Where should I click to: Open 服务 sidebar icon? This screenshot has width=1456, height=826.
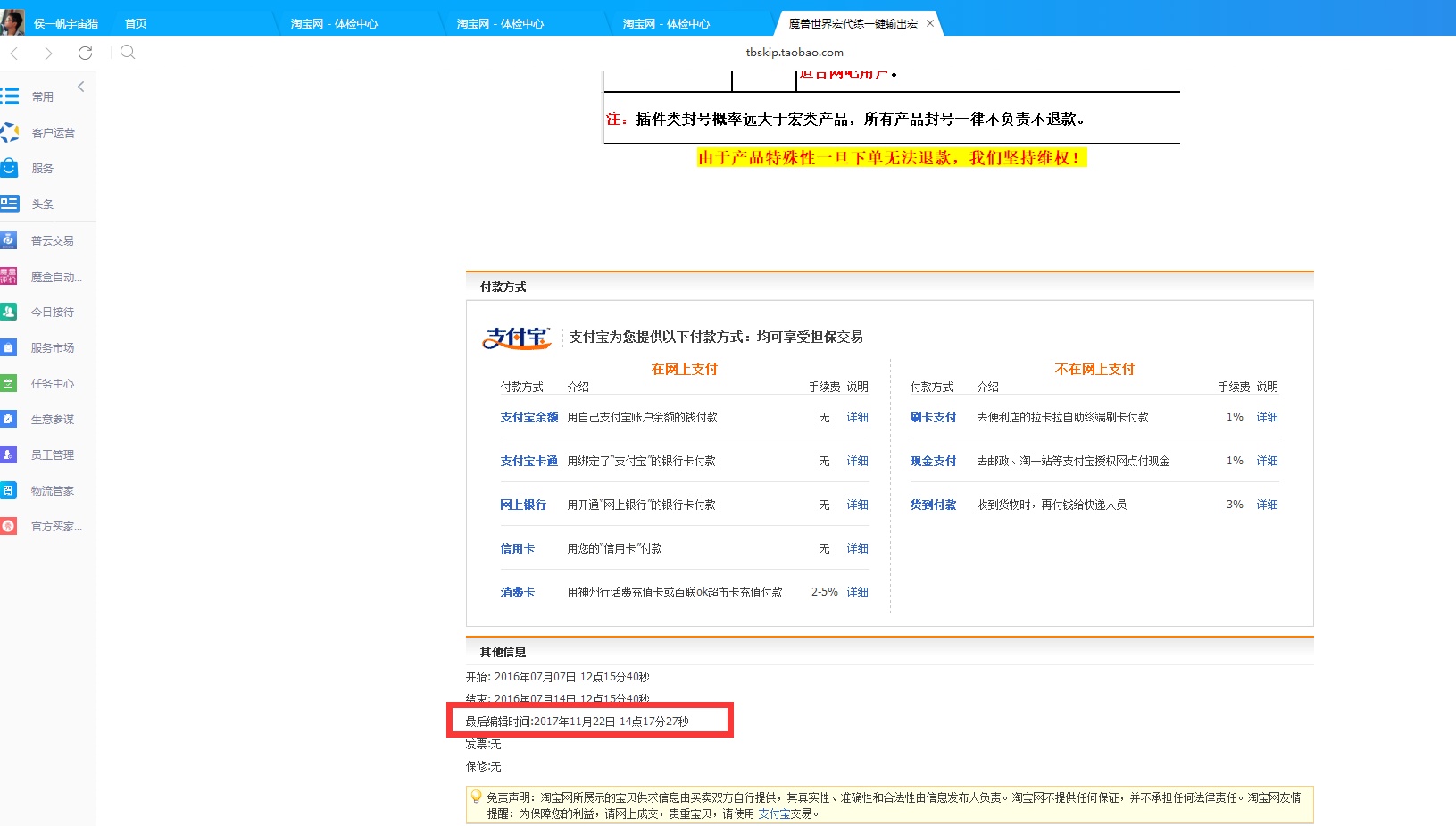point(9,168)
